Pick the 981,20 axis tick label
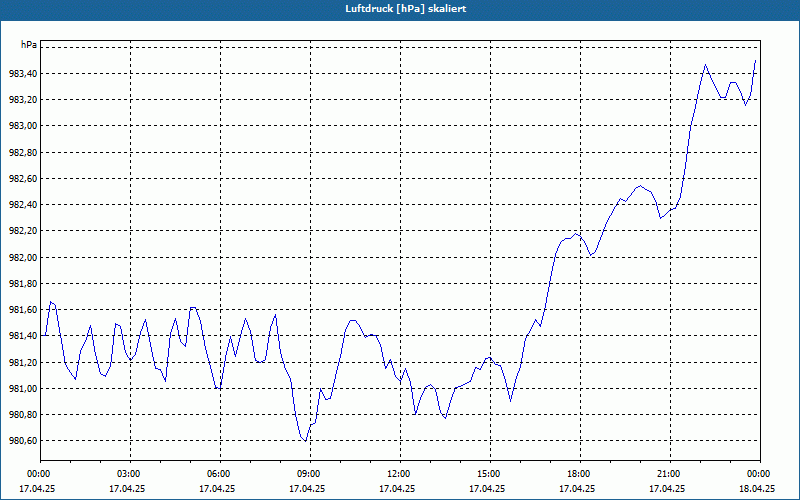 pyautogui.click(x=23, y=362)
